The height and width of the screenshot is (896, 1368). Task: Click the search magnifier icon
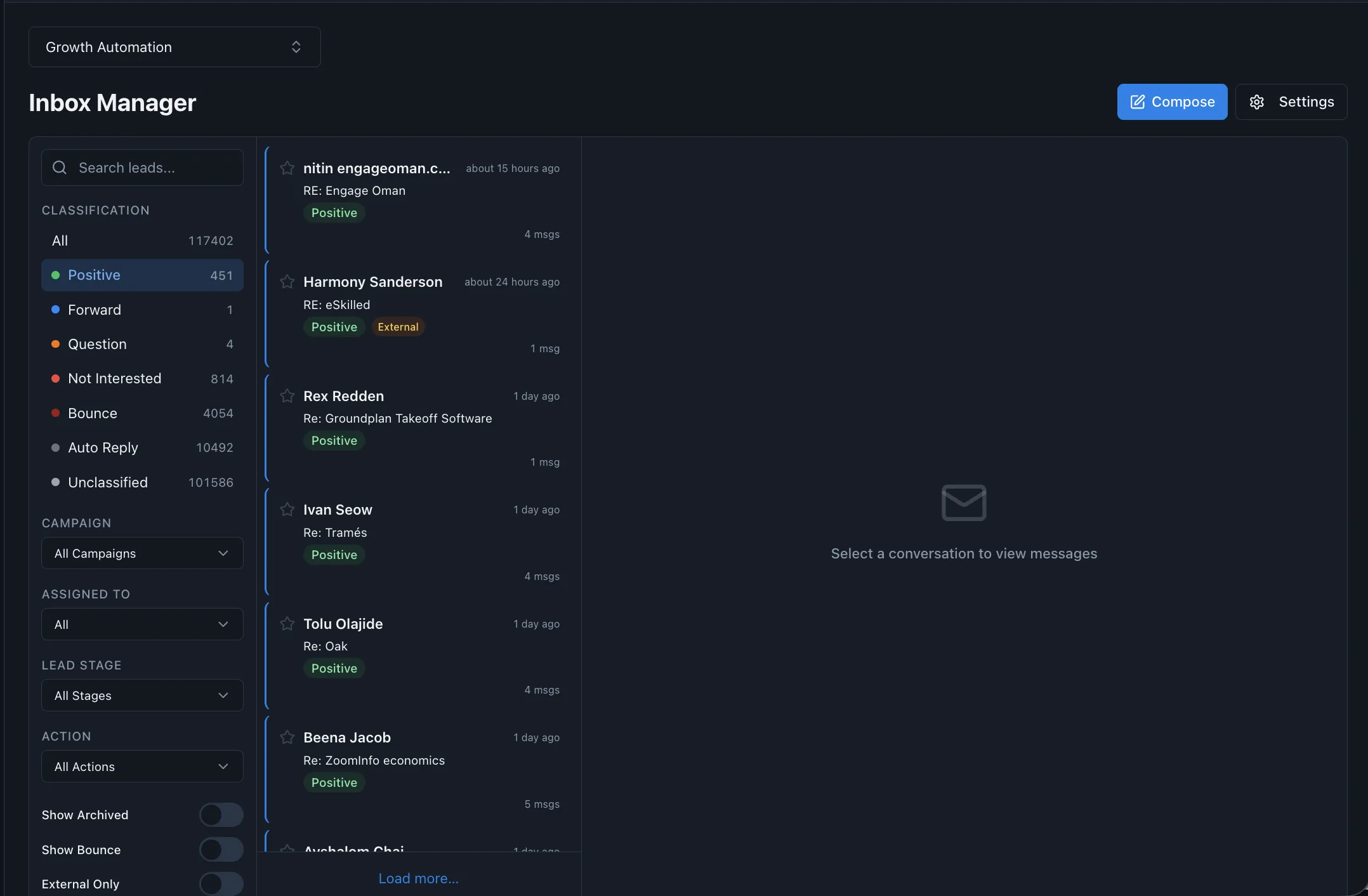[59, 168]
